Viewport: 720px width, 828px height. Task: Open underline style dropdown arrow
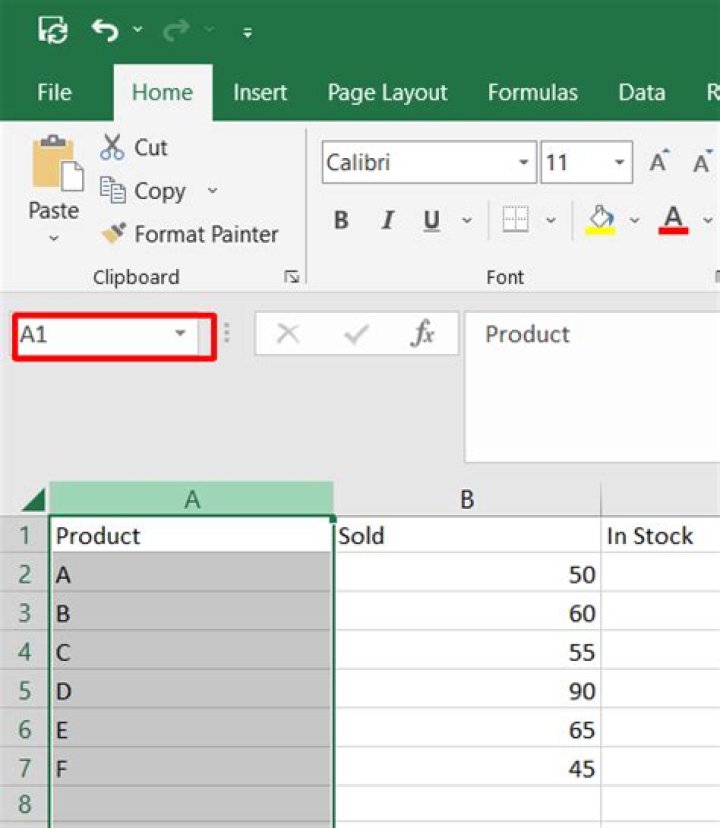[467, 220]
